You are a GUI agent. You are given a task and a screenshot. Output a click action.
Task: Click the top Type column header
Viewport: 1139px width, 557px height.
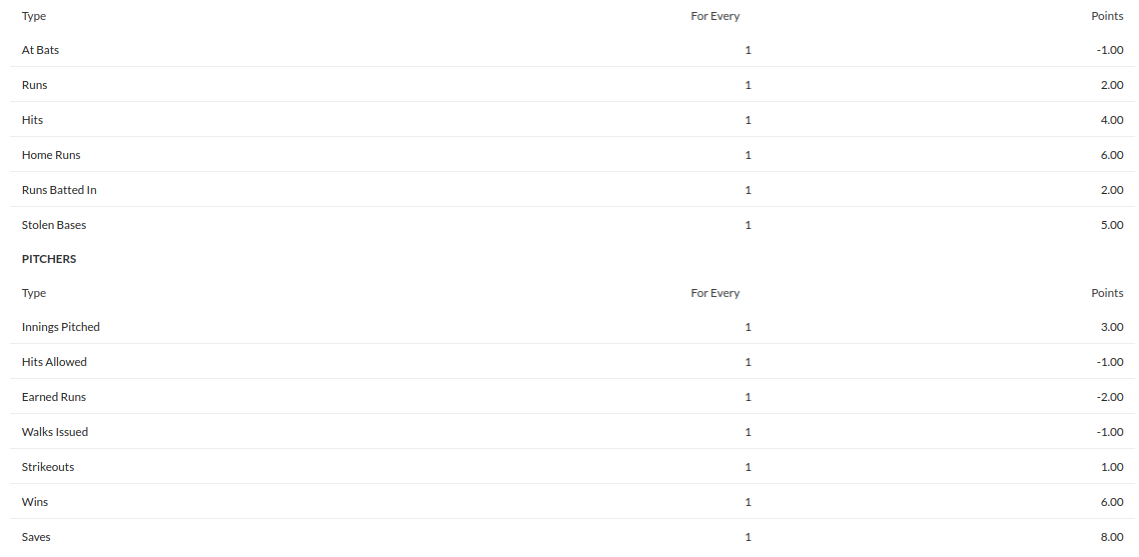point(33,16)
